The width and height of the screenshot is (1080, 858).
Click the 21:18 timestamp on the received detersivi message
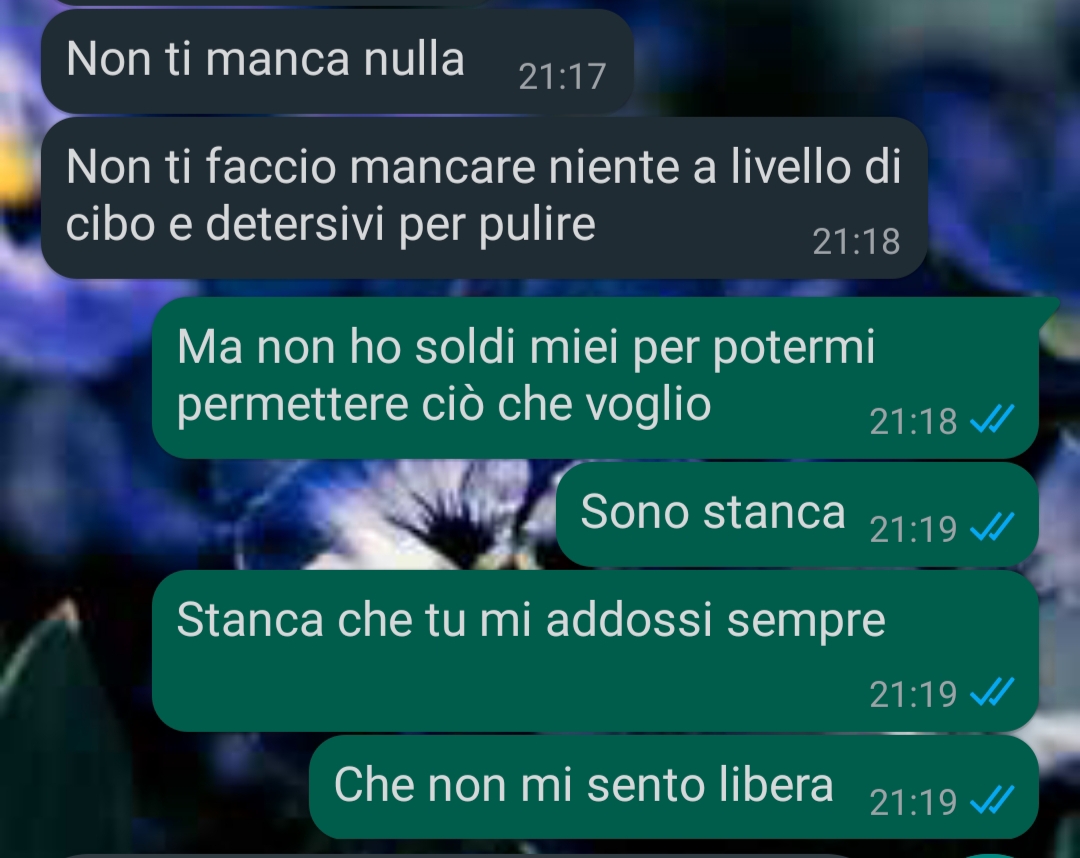pos(856,242)
